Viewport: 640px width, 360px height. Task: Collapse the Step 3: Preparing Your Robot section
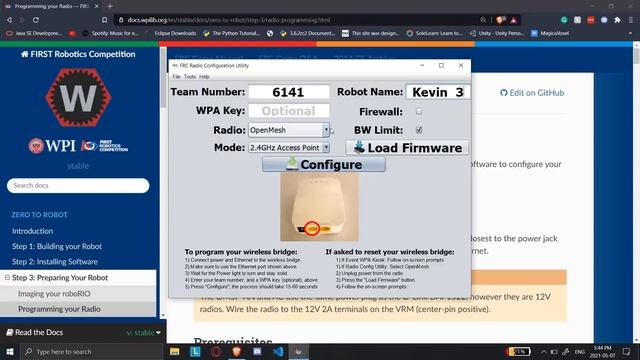click(7, 278)
